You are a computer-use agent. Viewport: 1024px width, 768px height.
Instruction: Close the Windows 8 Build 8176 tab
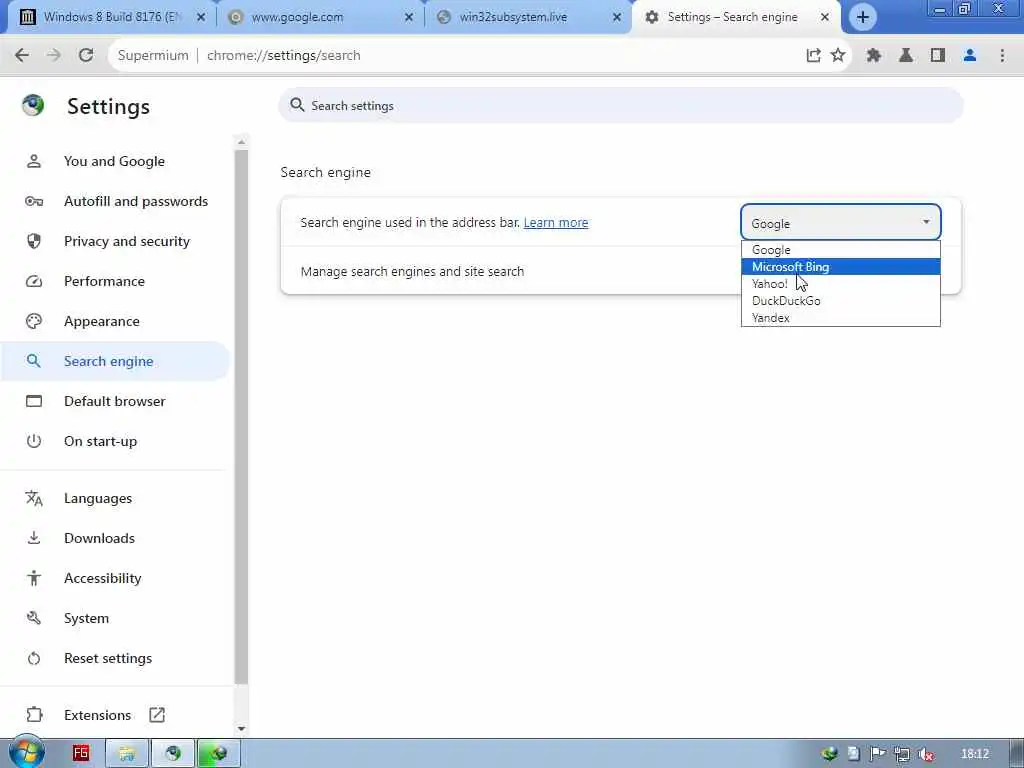[201, 17]
